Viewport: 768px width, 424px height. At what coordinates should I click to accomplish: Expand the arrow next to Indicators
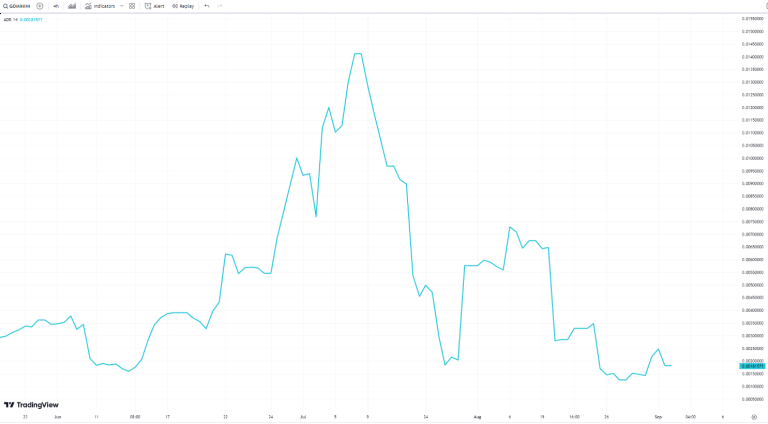coord(120,6)
